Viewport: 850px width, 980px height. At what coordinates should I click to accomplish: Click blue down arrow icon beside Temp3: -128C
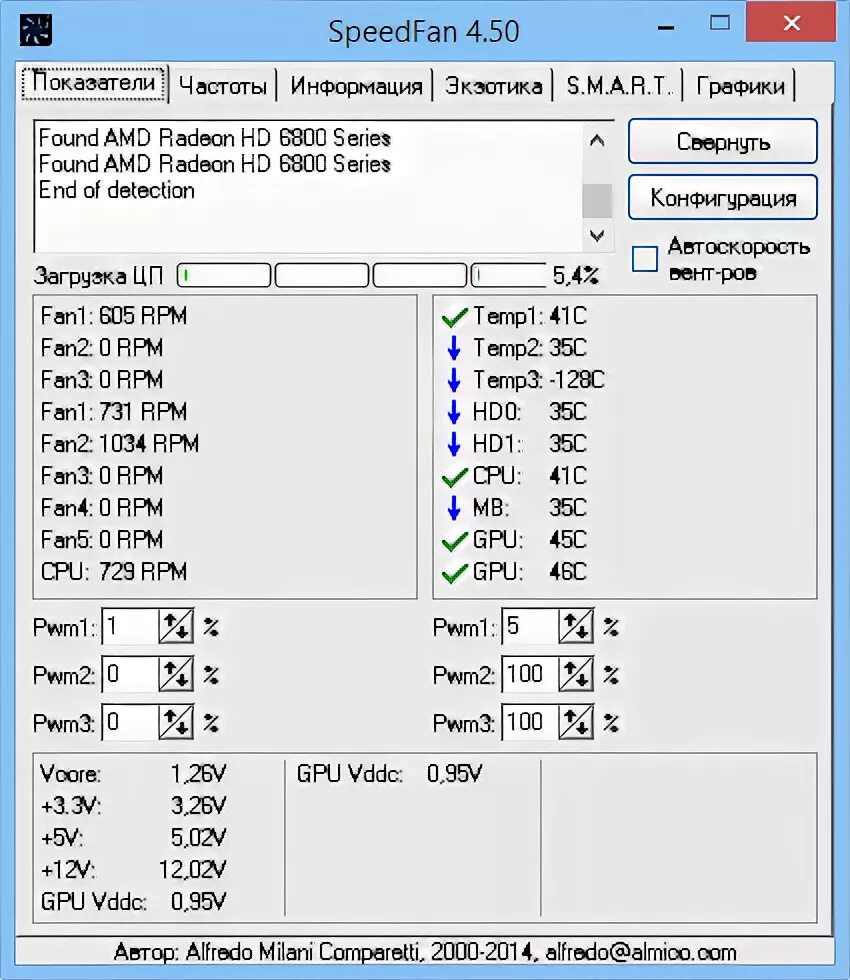point(454,380)
